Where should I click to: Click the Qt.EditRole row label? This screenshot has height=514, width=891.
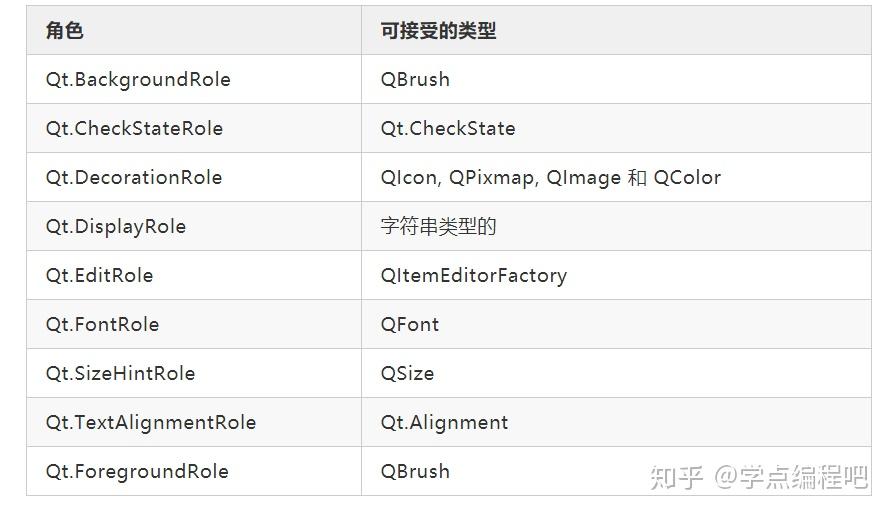tap(99, 275)
